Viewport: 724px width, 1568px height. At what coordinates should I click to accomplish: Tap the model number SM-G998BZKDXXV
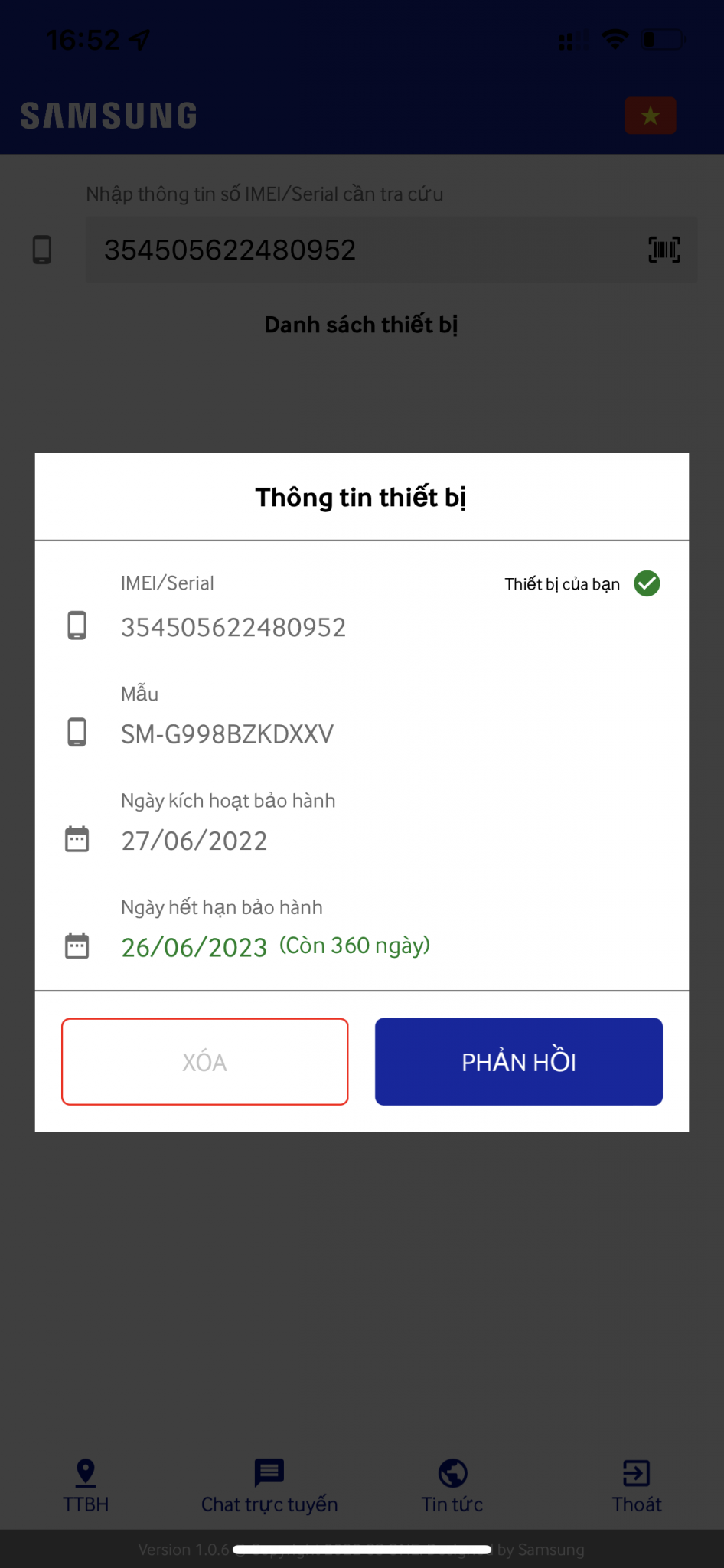click(227, 734)
